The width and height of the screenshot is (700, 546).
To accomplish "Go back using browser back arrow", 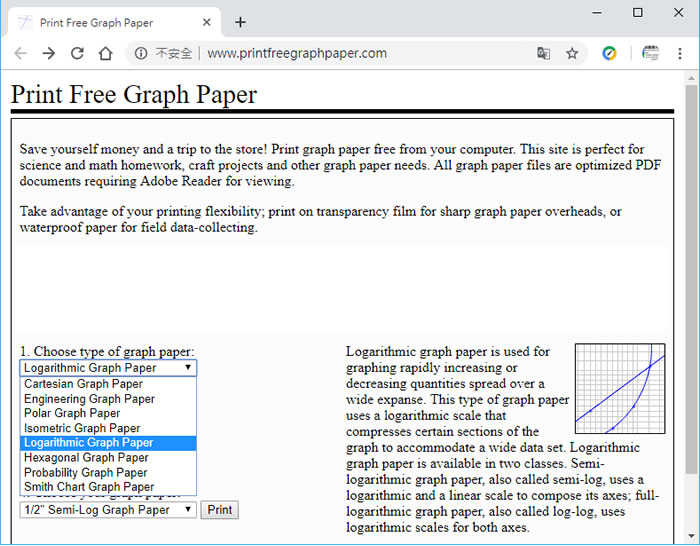I will [21, 54].
